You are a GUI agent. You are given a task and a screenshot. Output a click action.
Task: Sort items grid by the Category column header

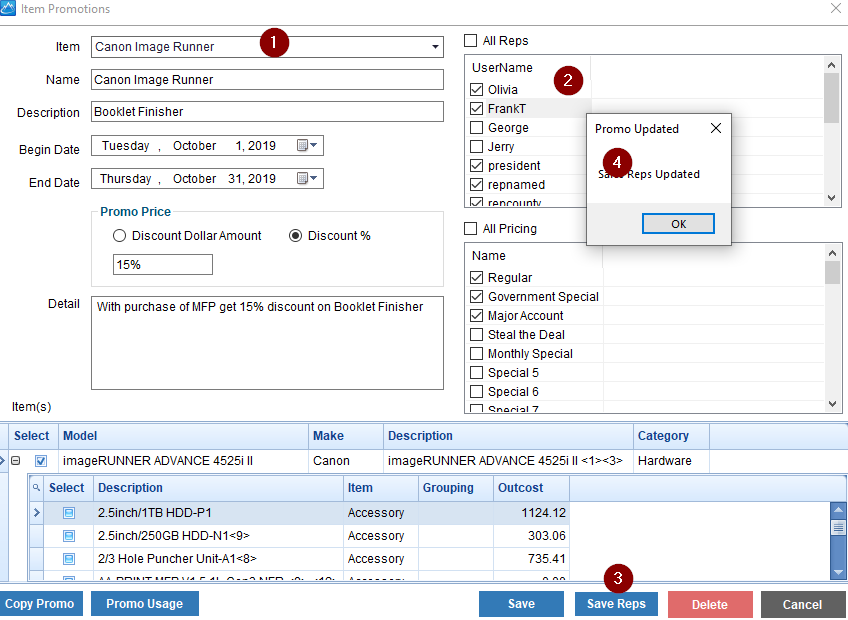click(671, 436)
